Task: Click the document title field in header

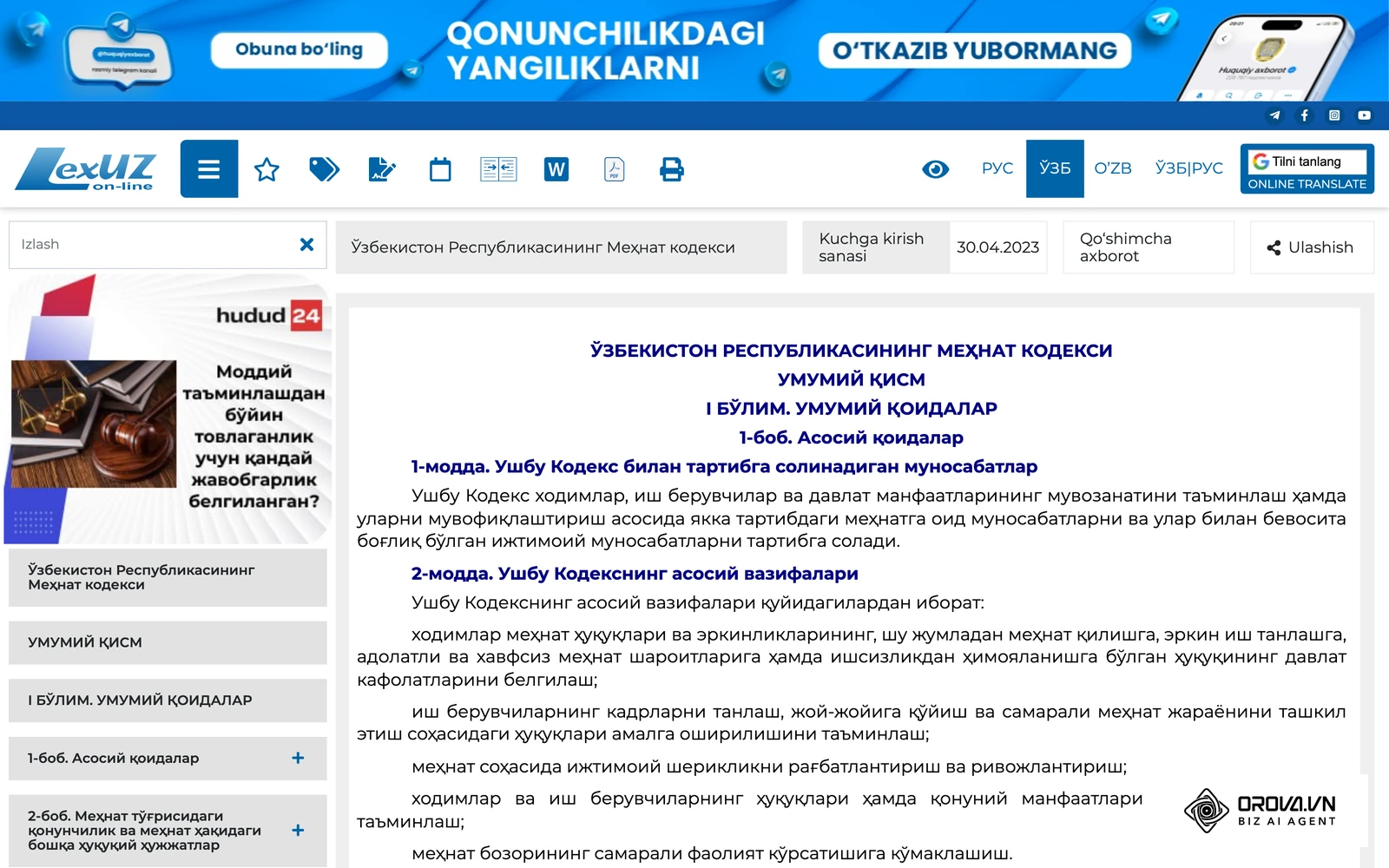Action: [562, 247]
